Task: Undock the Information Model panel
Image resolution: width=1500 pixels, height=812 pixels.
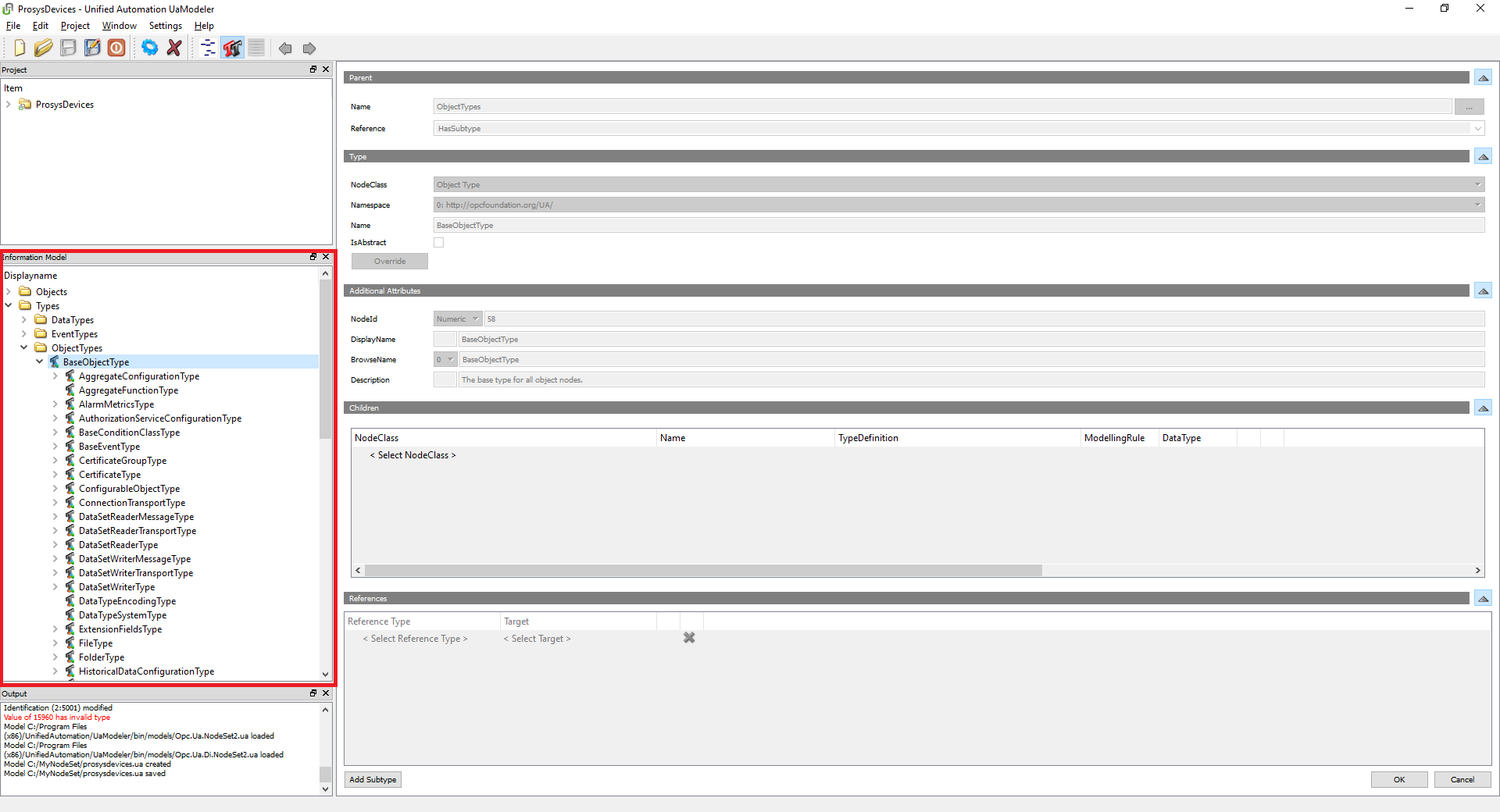Action: point(313,257)
